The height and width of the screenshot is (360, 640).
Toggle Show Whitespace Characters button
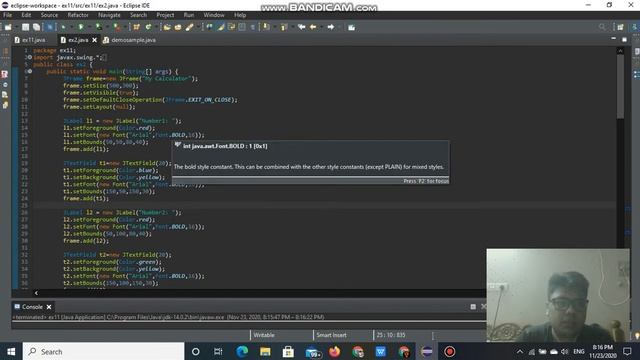[x=253, y=27]
